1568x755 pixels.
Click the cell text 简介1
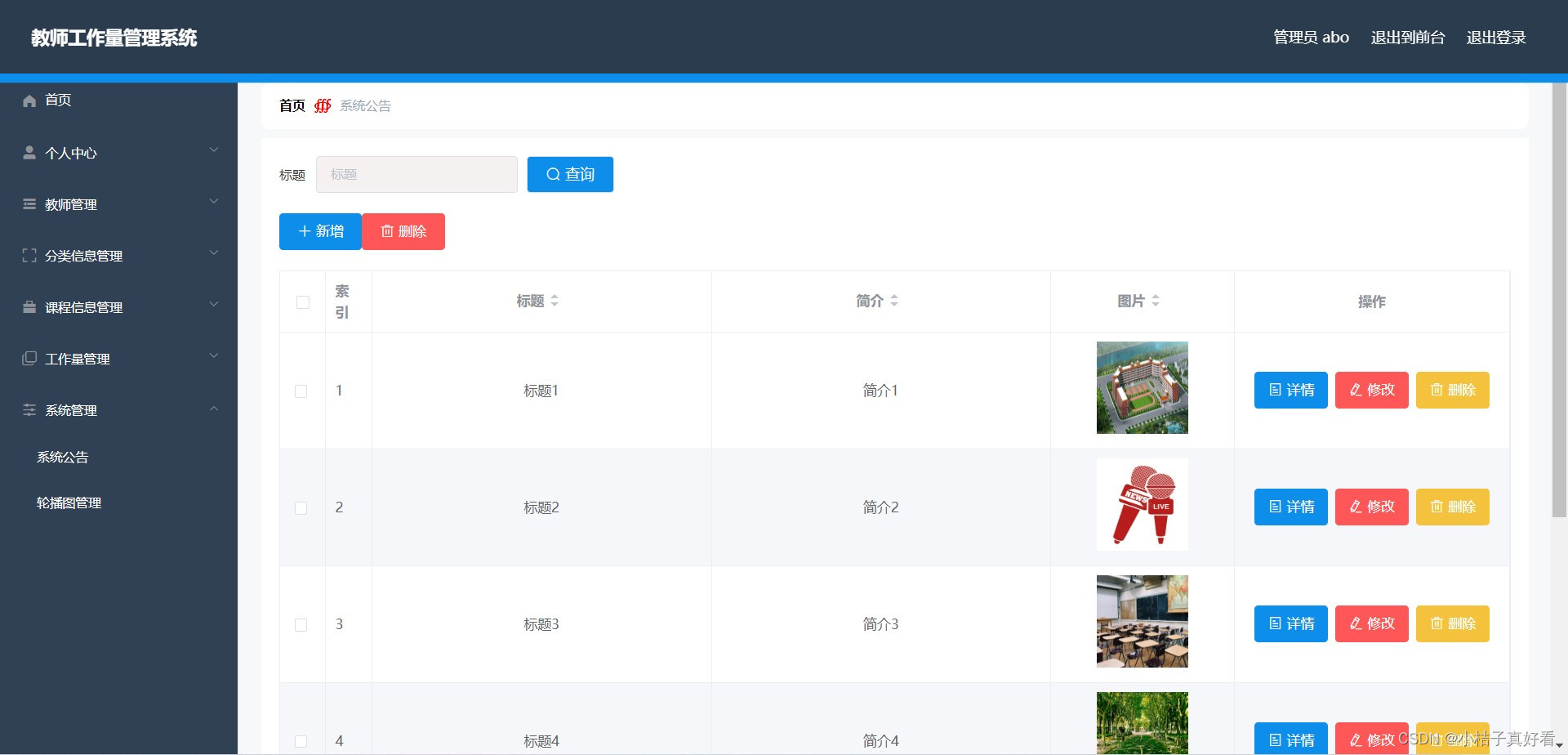tap(880, 391)
